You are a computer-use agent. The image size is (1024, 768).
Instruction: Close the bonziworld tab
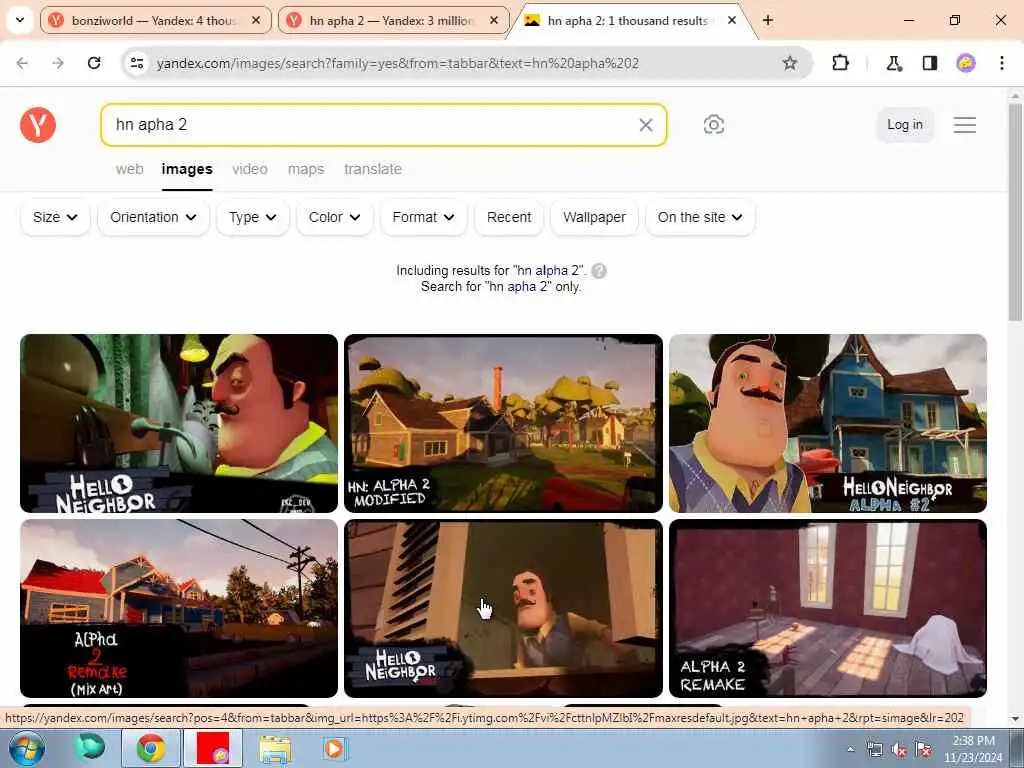(x=257, y=20)
